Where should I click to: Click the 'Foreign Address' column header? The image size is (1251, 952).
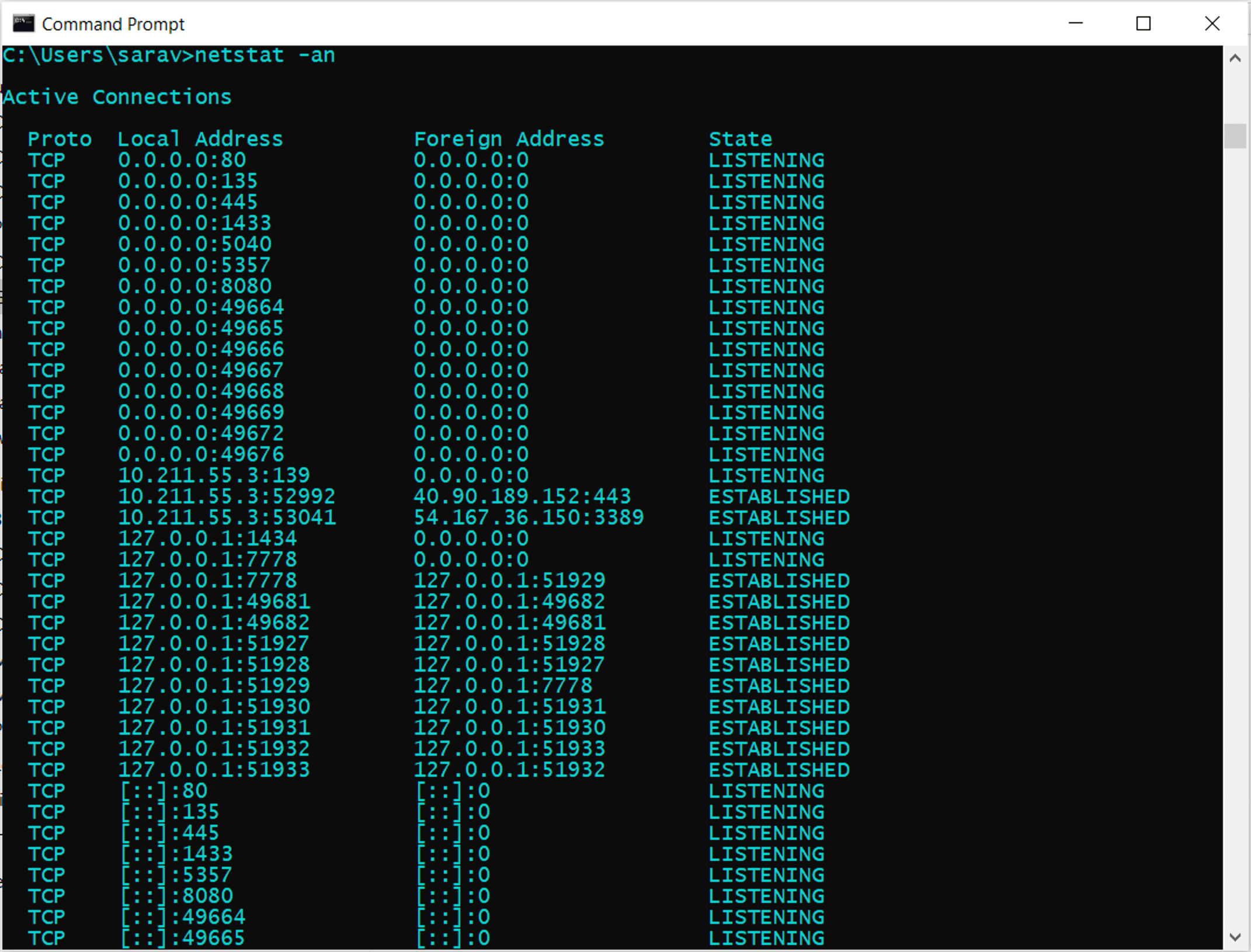509,139
